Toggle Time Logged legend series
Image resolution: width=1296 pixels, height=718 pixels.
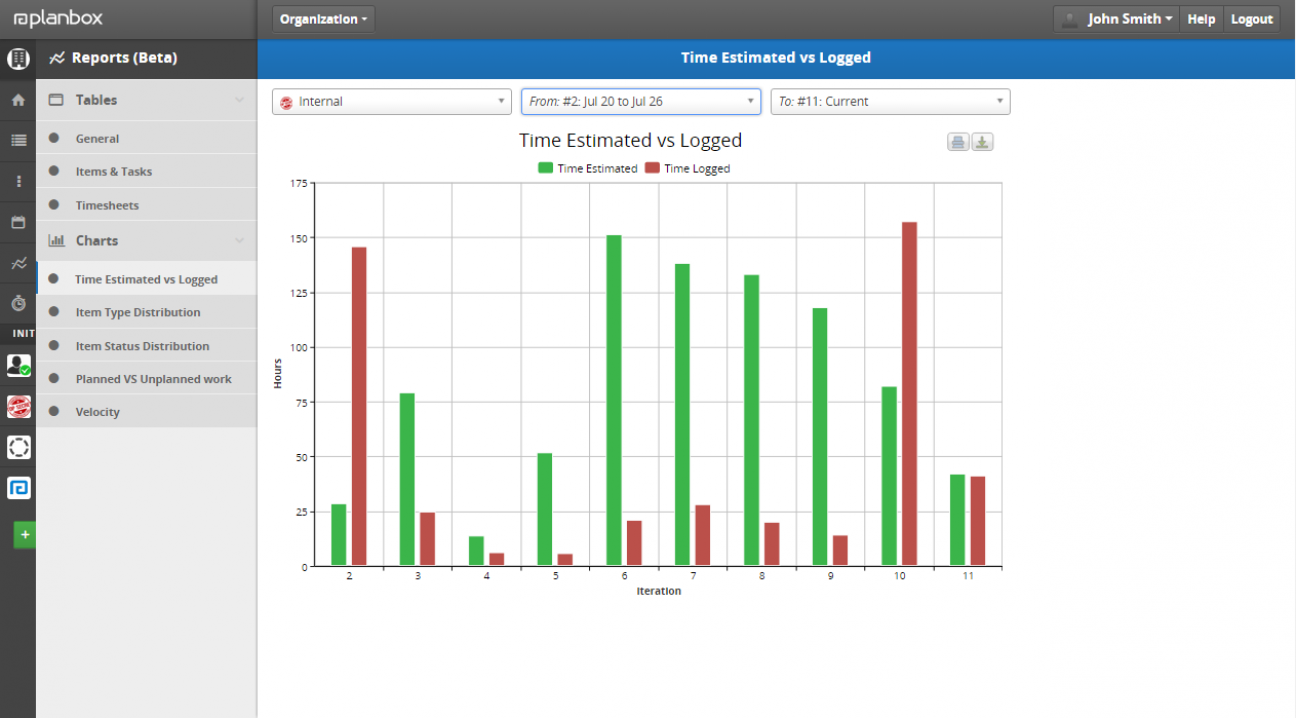pyautogui.click(x=687, y=168)
